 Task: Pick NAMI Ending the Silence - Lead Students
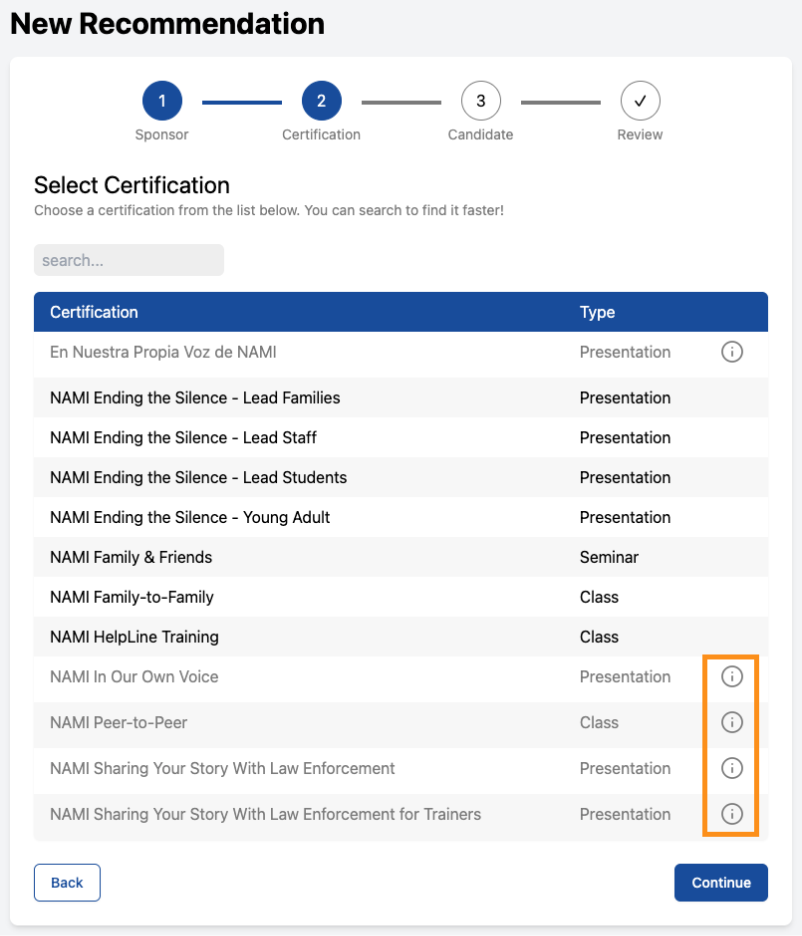401,478
